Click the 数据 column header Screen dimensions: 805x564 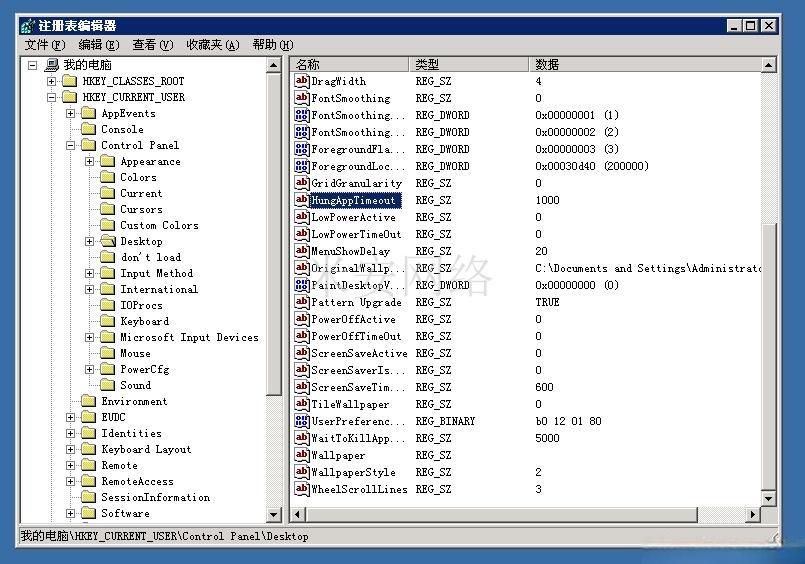640,64
